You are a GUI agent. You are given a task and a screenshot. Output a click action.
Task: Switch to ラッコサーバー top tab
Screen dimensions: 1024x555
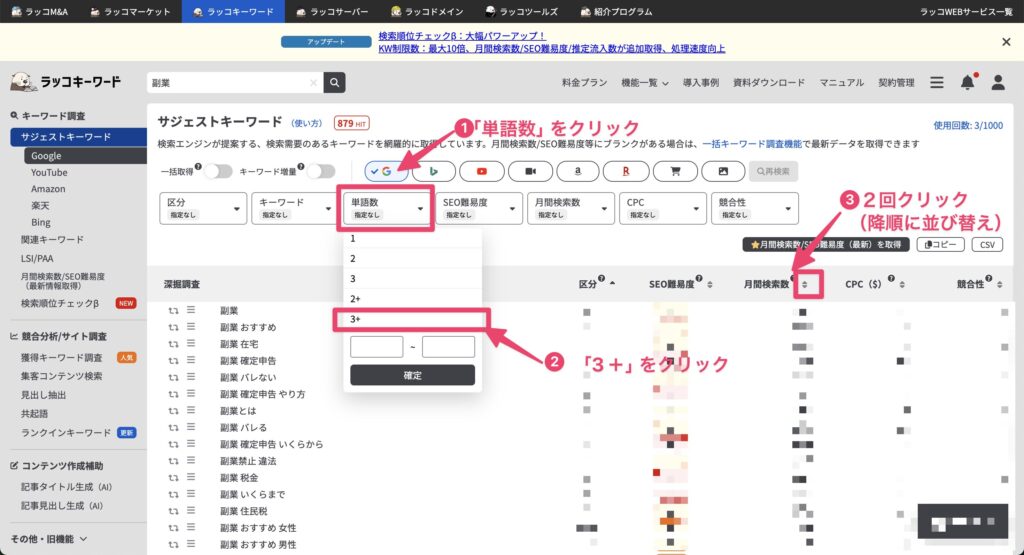[x=332, y=11]
